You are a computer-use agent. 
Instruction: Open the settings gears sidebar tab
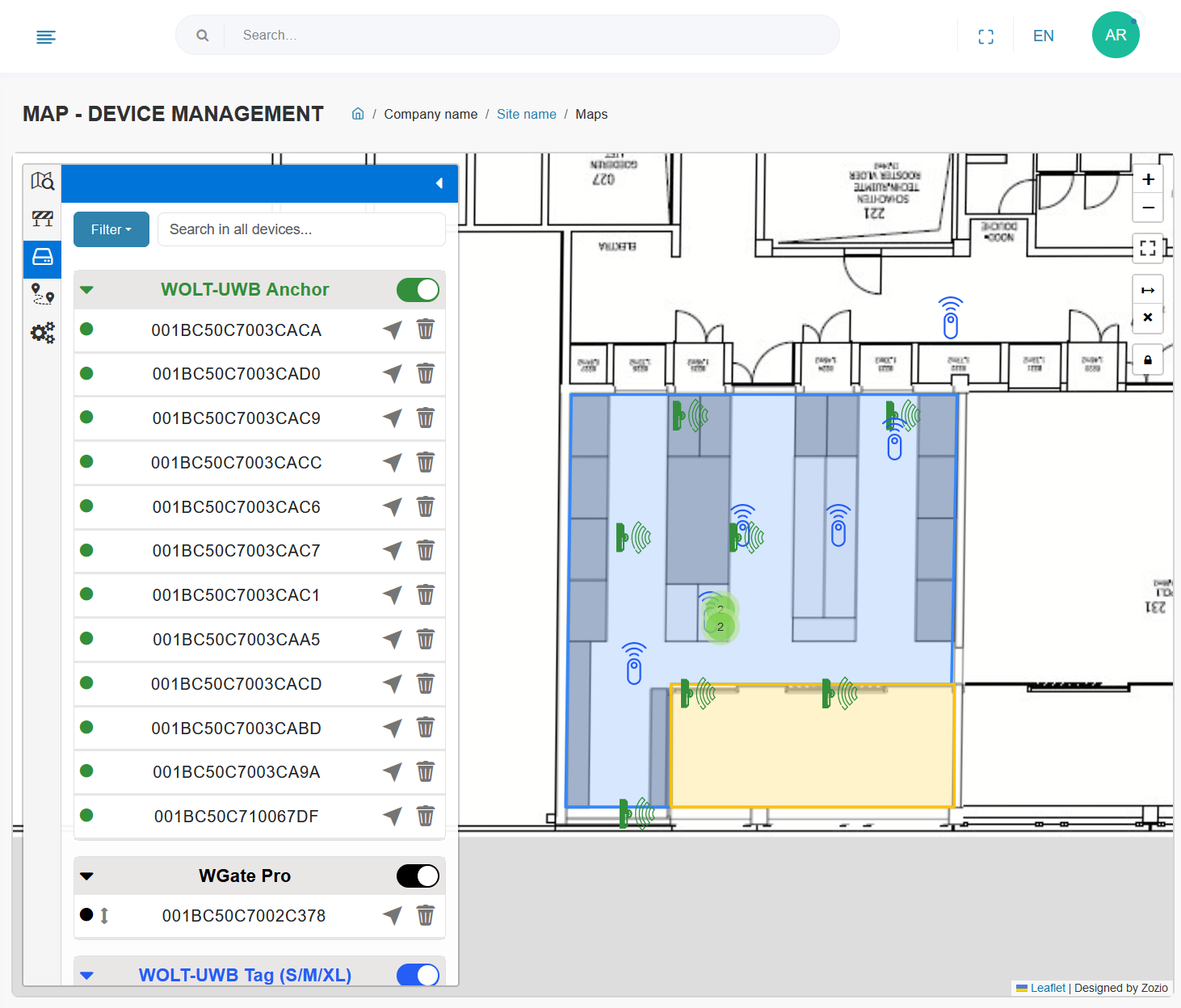coord(43,332)
